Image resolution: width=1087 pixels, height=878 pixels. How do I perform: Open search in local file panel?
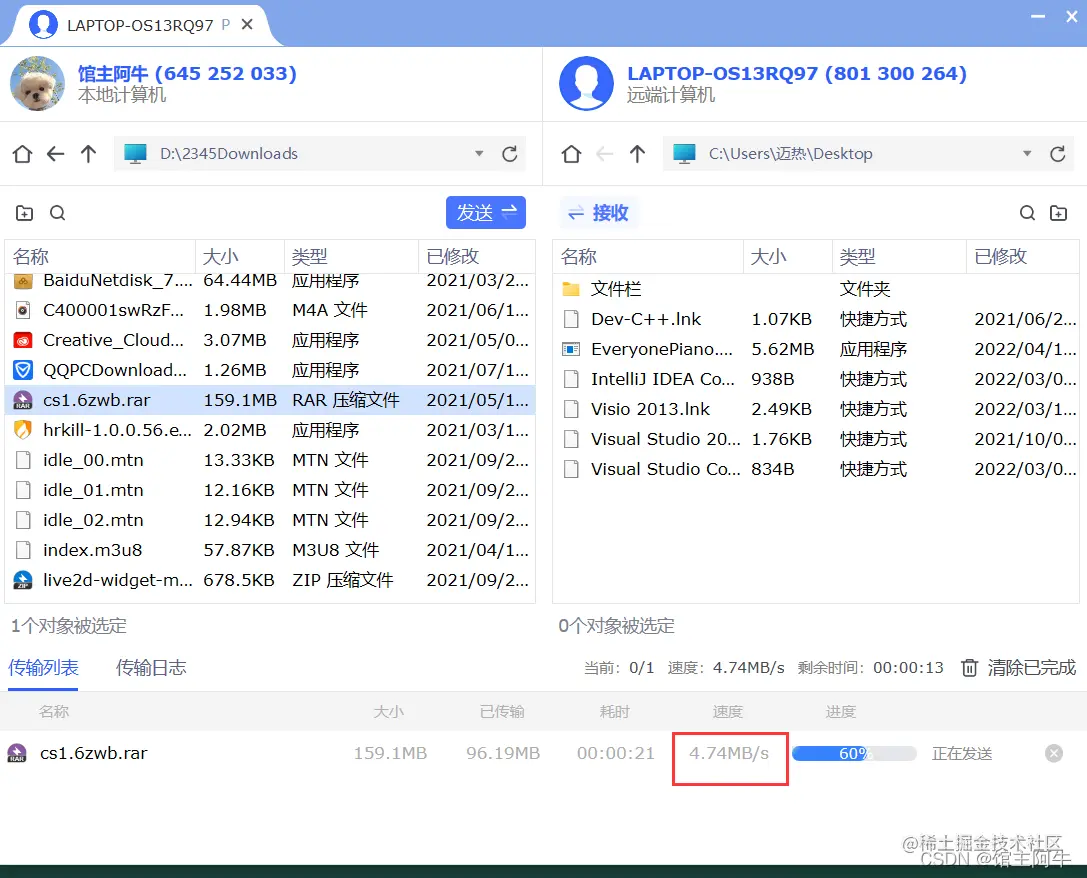point(58,213)
